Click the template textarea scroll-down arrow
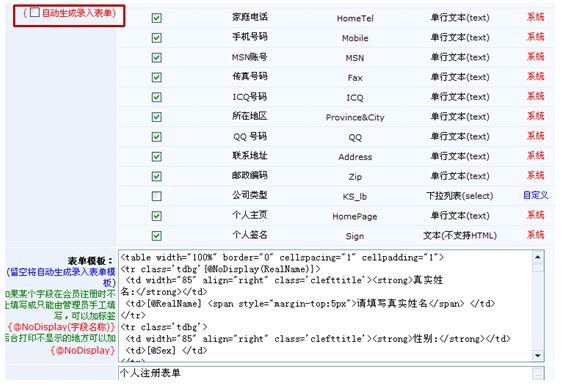563x392 pixels. (538, 355)
